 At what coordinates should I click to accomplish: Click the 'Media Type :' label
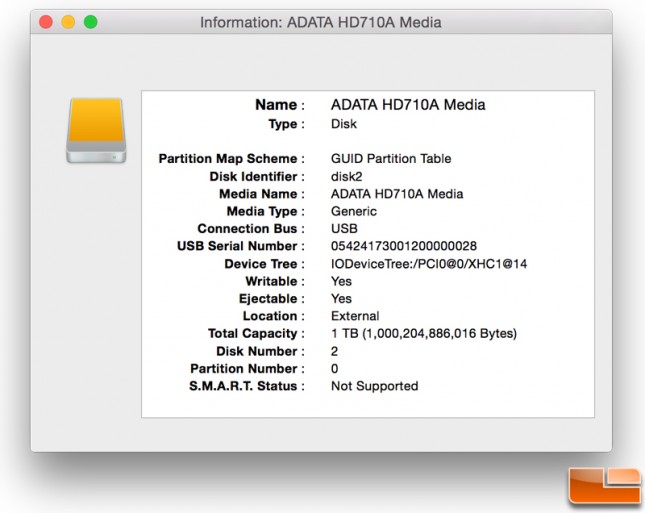tap(266, 211)
